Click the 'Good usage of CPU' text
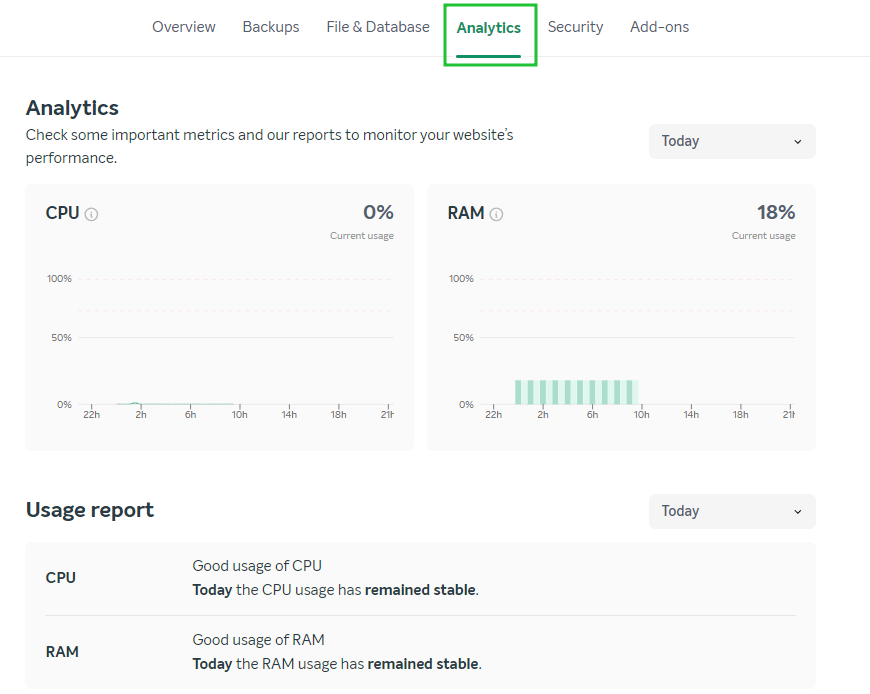The image size is (870, 694). click(x=257, y=566)
